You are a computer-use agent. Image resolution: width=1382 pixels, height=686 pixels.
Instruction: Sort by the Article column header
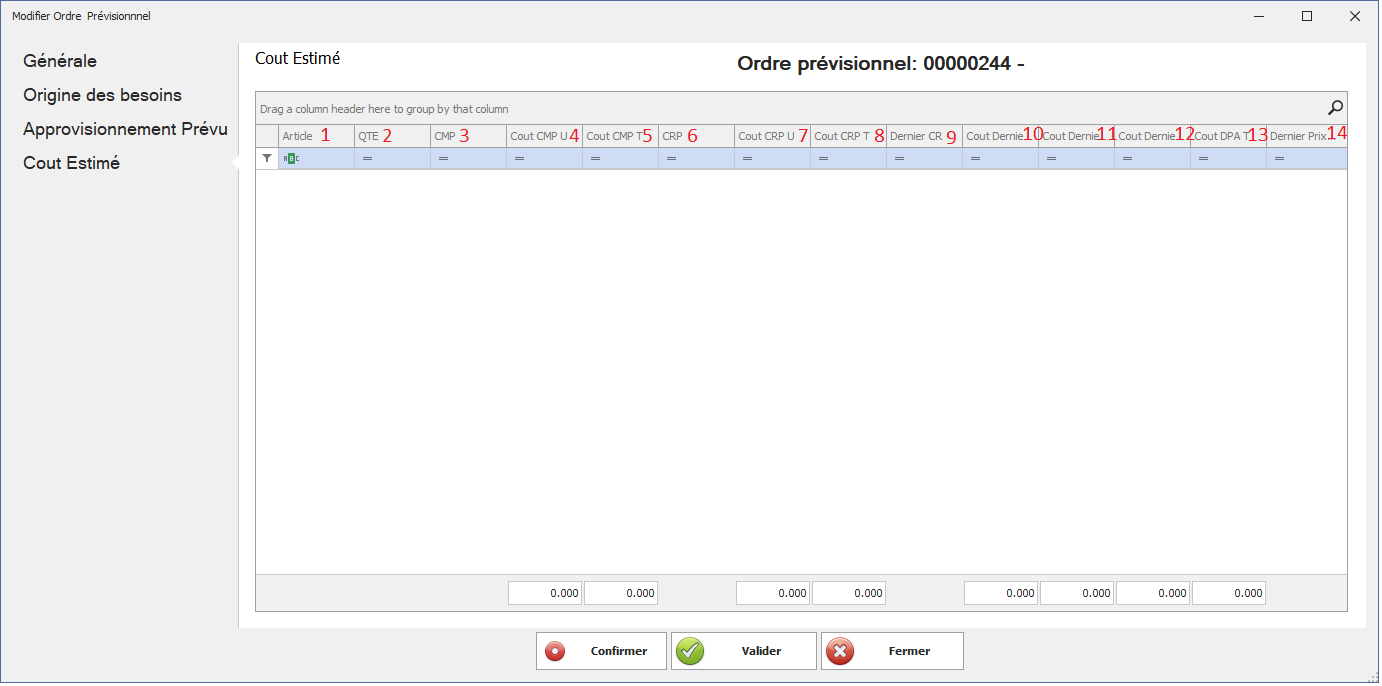pos(298,136)
